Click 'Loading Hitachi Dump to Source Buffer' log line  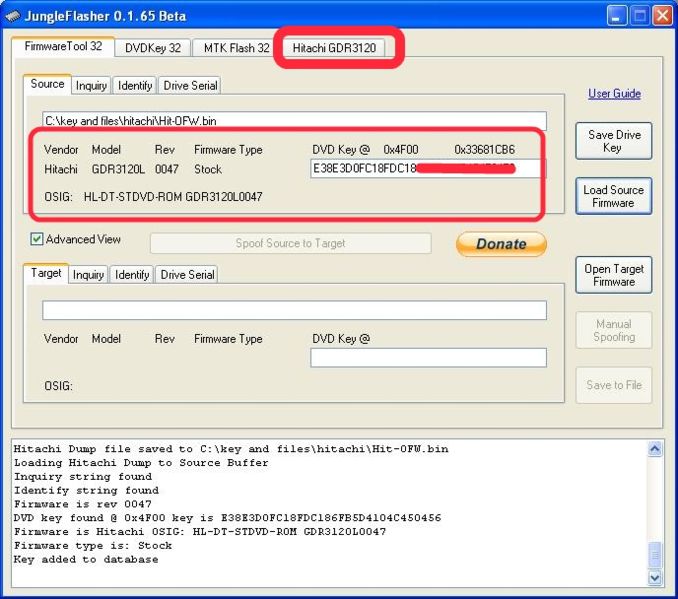point(141,462)
